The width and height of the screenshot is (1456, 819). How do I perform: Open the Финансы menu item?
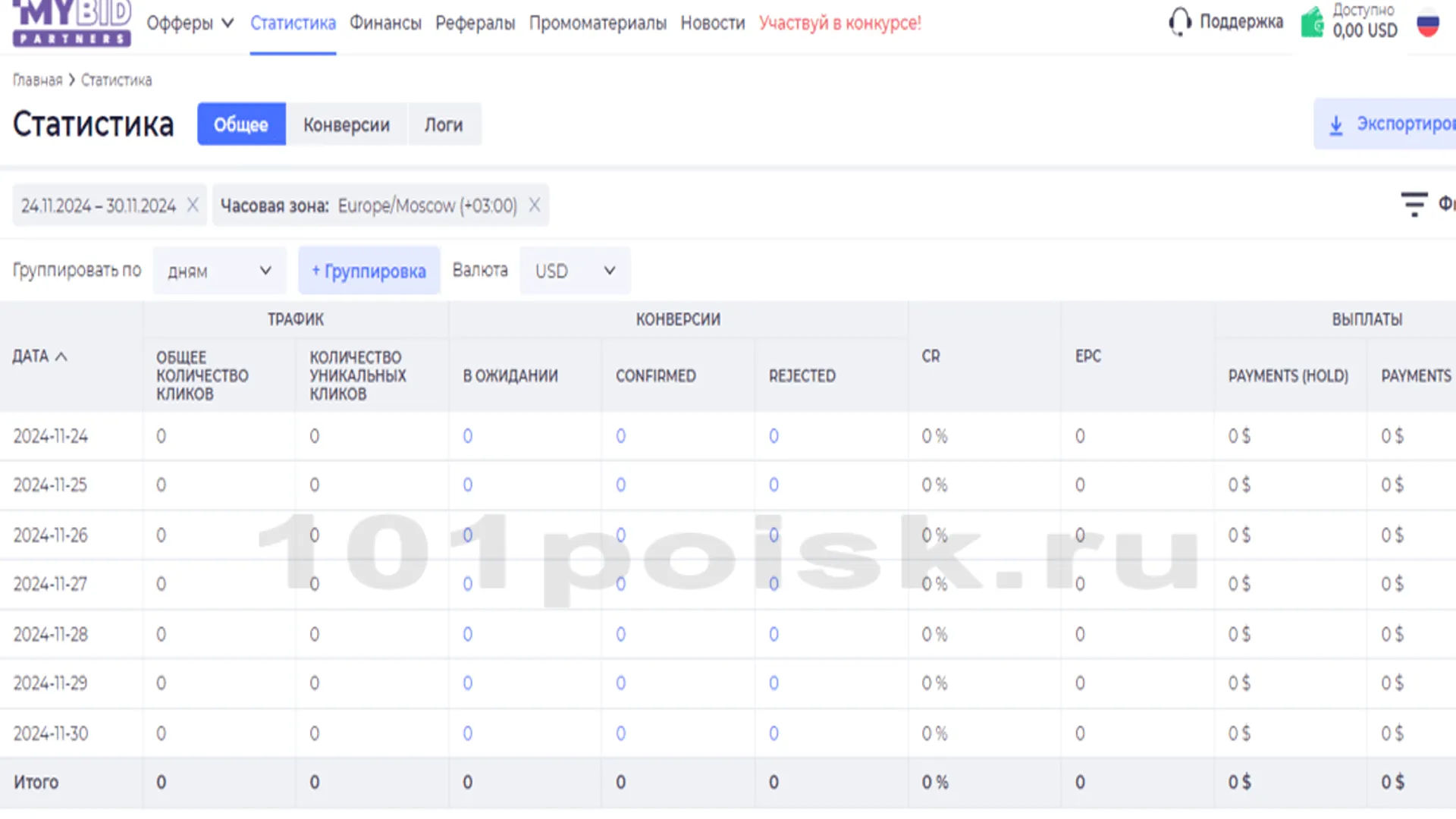coord(385,23)
